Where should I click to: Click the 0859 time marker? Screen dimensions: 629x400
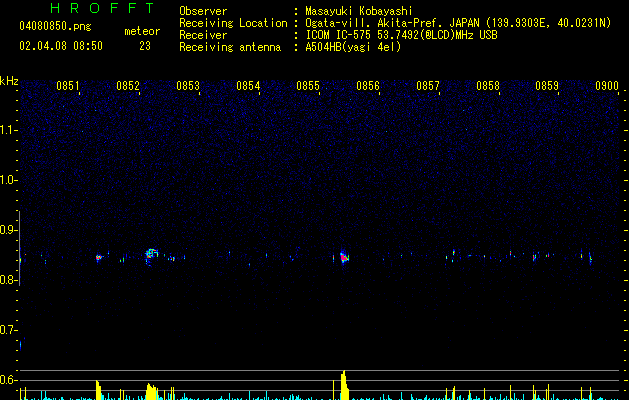point(547,86)
